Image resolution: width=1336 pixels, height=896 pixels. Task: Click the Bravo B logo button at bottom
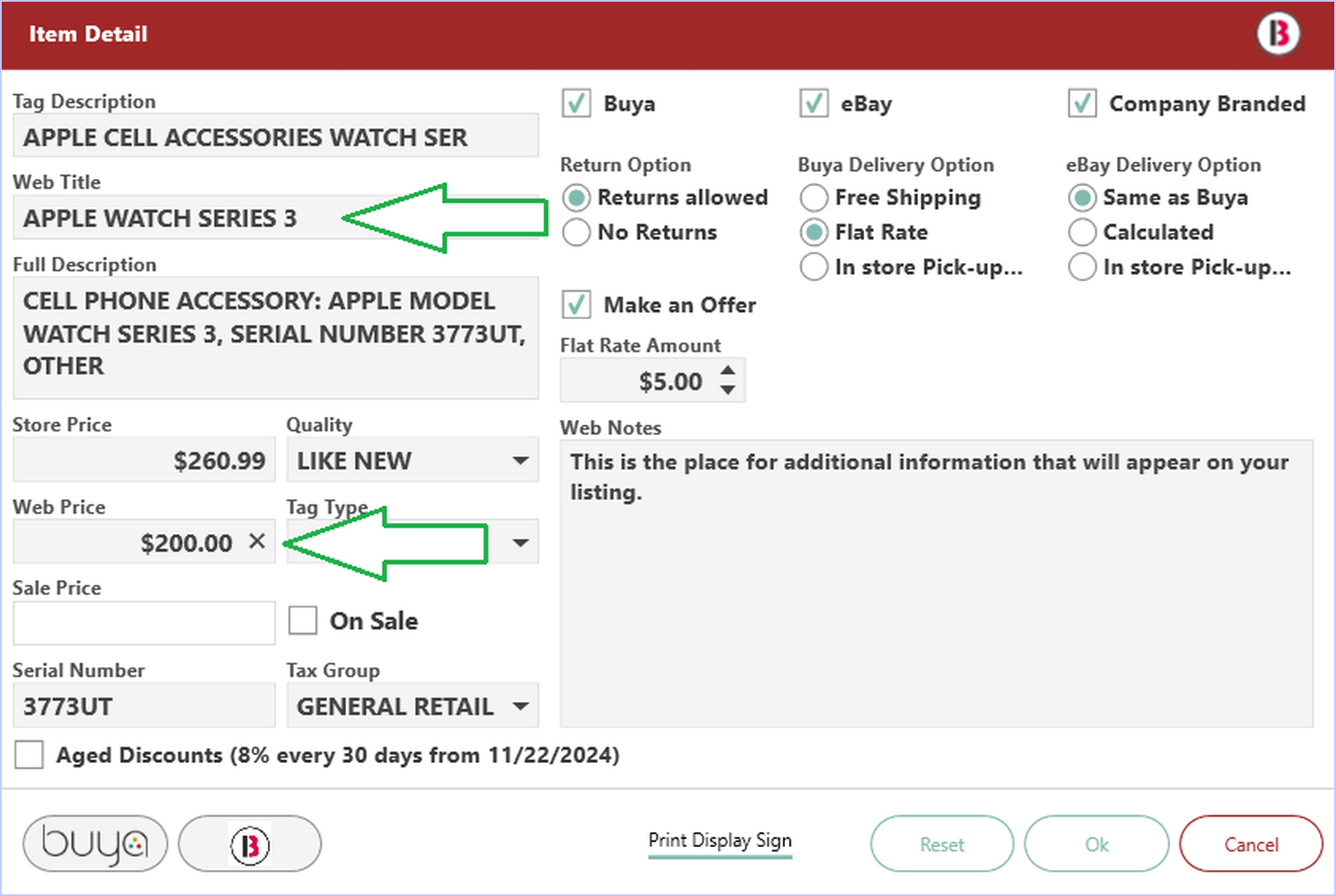point(250,843)
